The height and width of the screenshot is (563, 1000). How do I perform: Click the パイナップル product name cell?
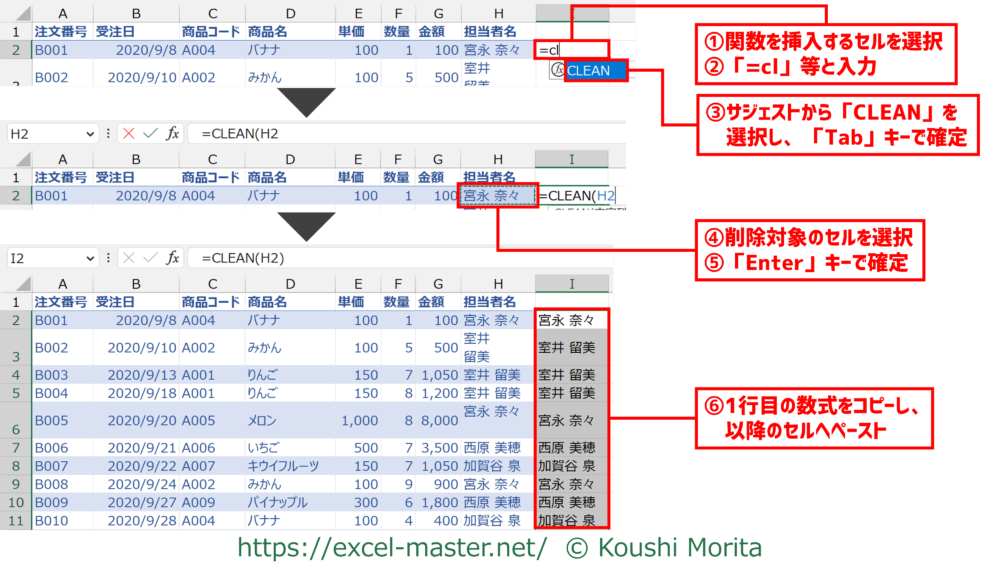[288, 502]
